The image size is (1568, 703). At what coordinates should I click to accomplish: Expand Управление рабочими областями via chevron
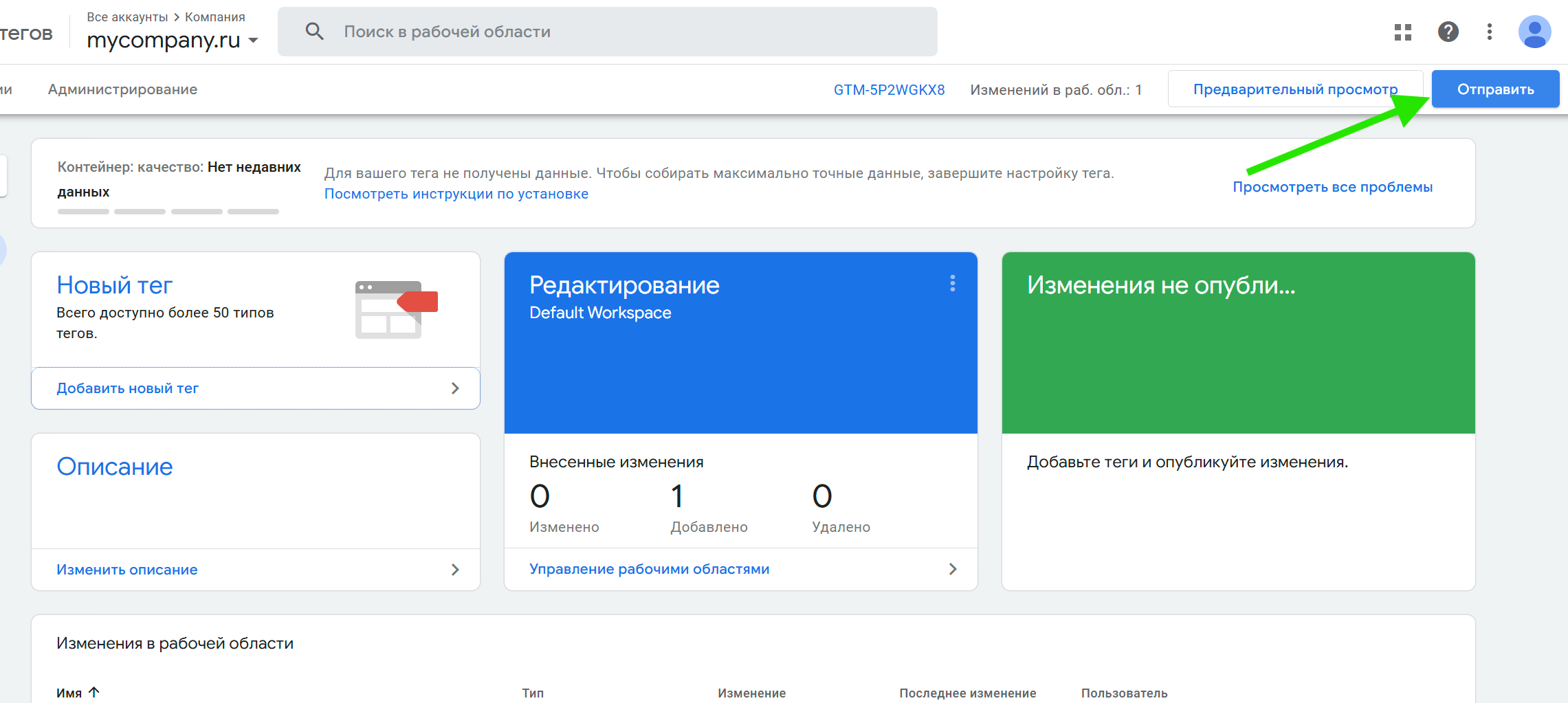953,568
